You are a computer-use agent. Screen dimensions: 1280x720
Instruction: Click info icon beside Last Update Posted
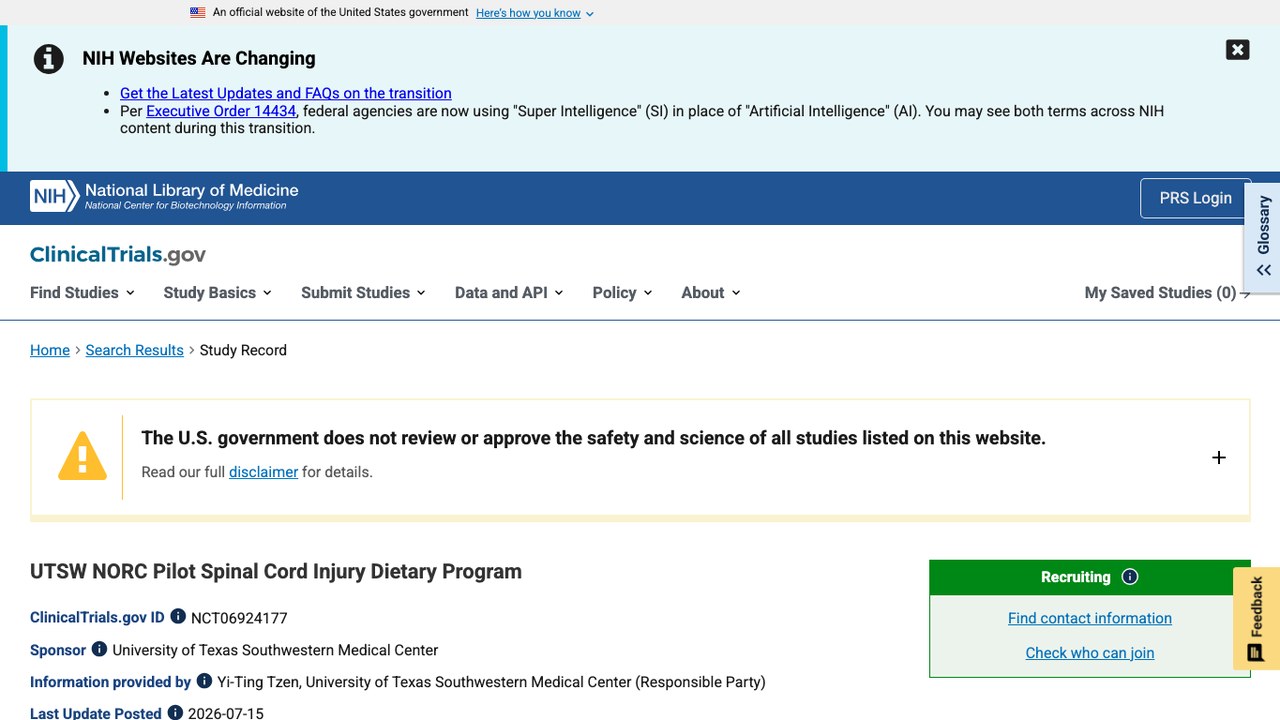point(175,713)
